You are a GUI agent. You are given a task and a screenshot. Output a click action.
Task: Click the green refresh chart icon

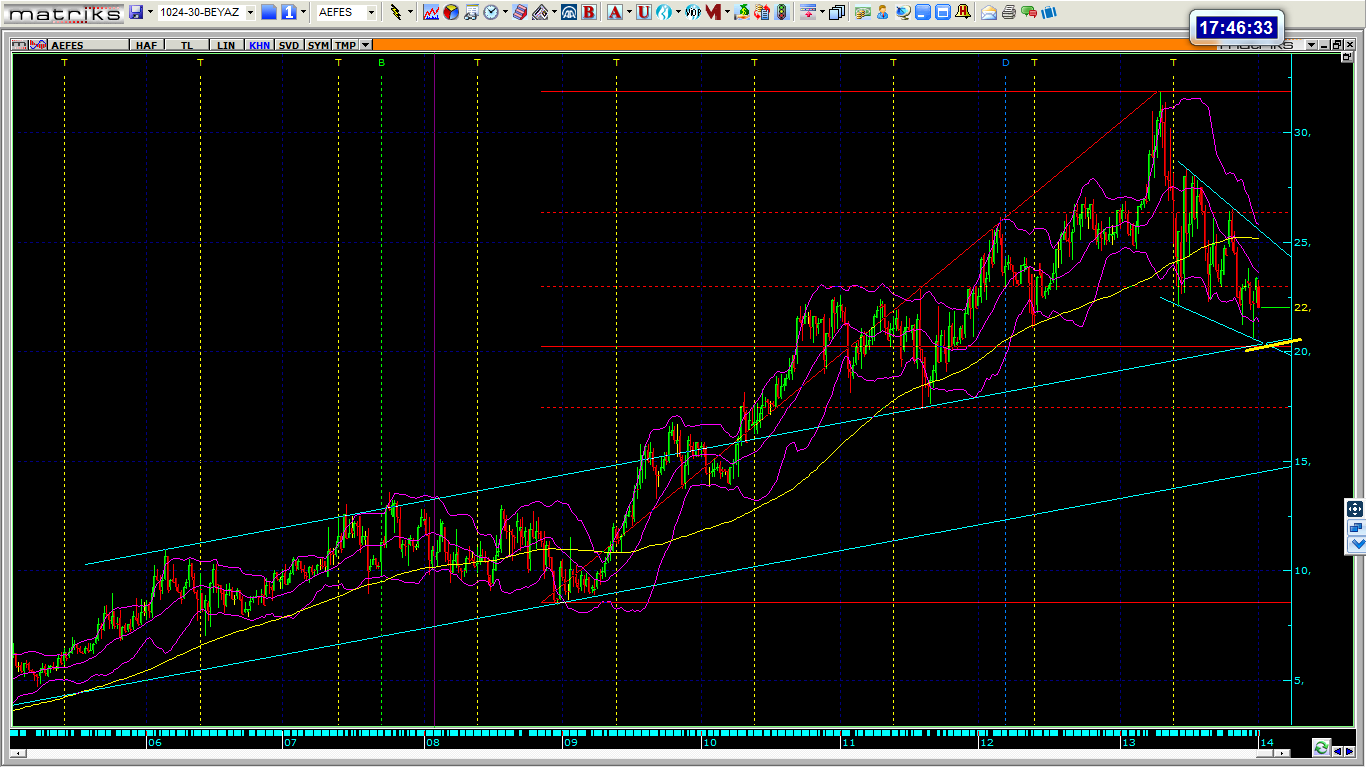[x=1321, y=748]
